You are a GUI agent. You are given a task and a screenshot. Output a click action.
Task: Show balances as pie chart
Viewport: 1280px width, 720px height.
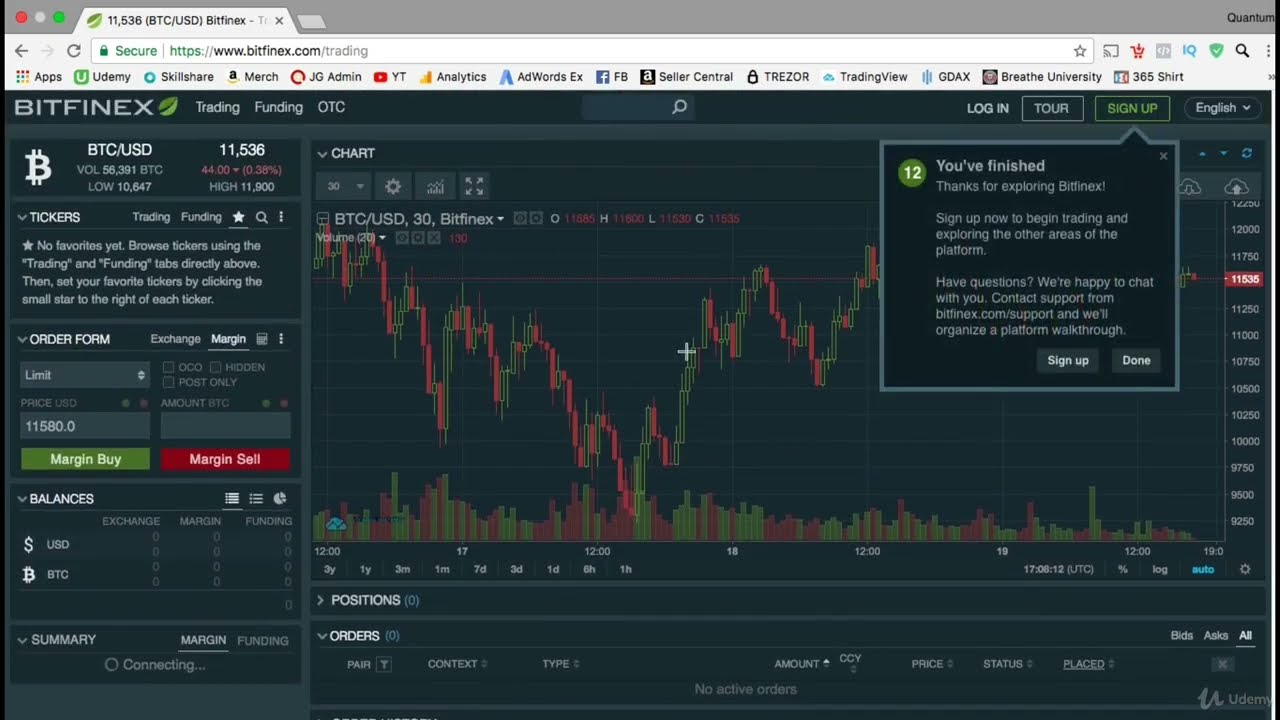pyautogui.click(x=280, y=499)
